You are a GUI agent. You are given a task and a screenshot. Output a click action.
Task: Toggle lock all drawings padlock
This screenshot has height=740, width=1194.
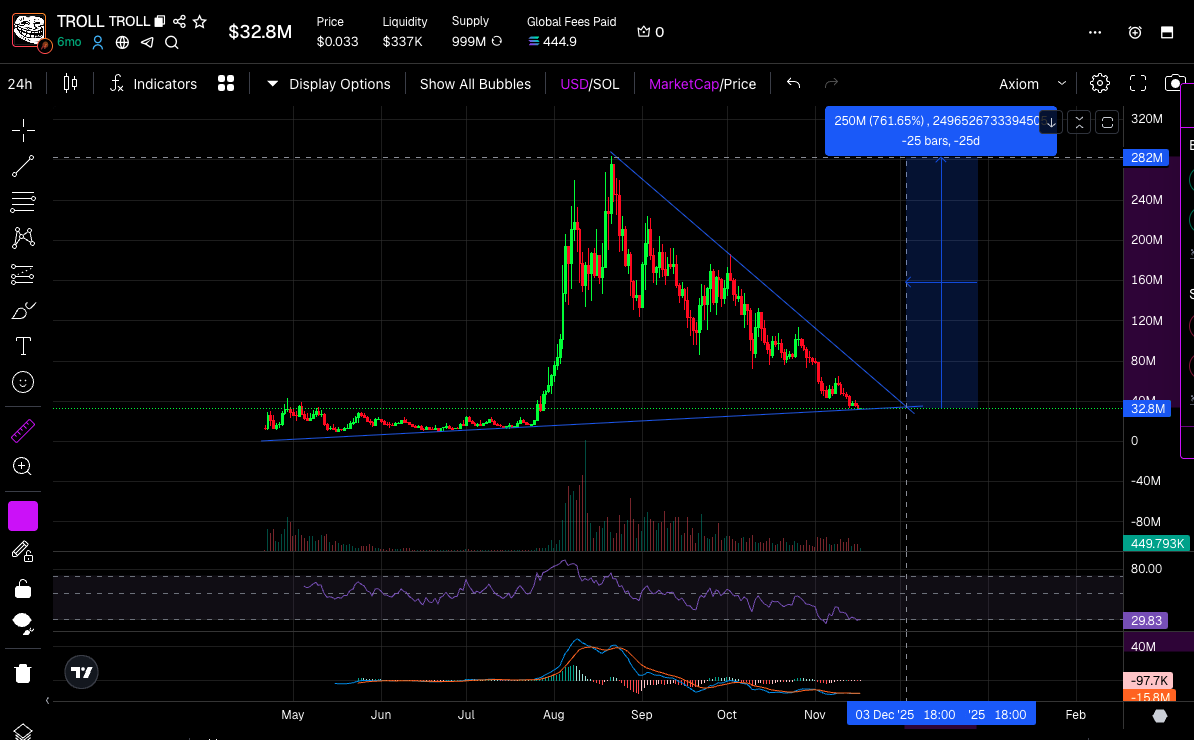coord(23,588)
